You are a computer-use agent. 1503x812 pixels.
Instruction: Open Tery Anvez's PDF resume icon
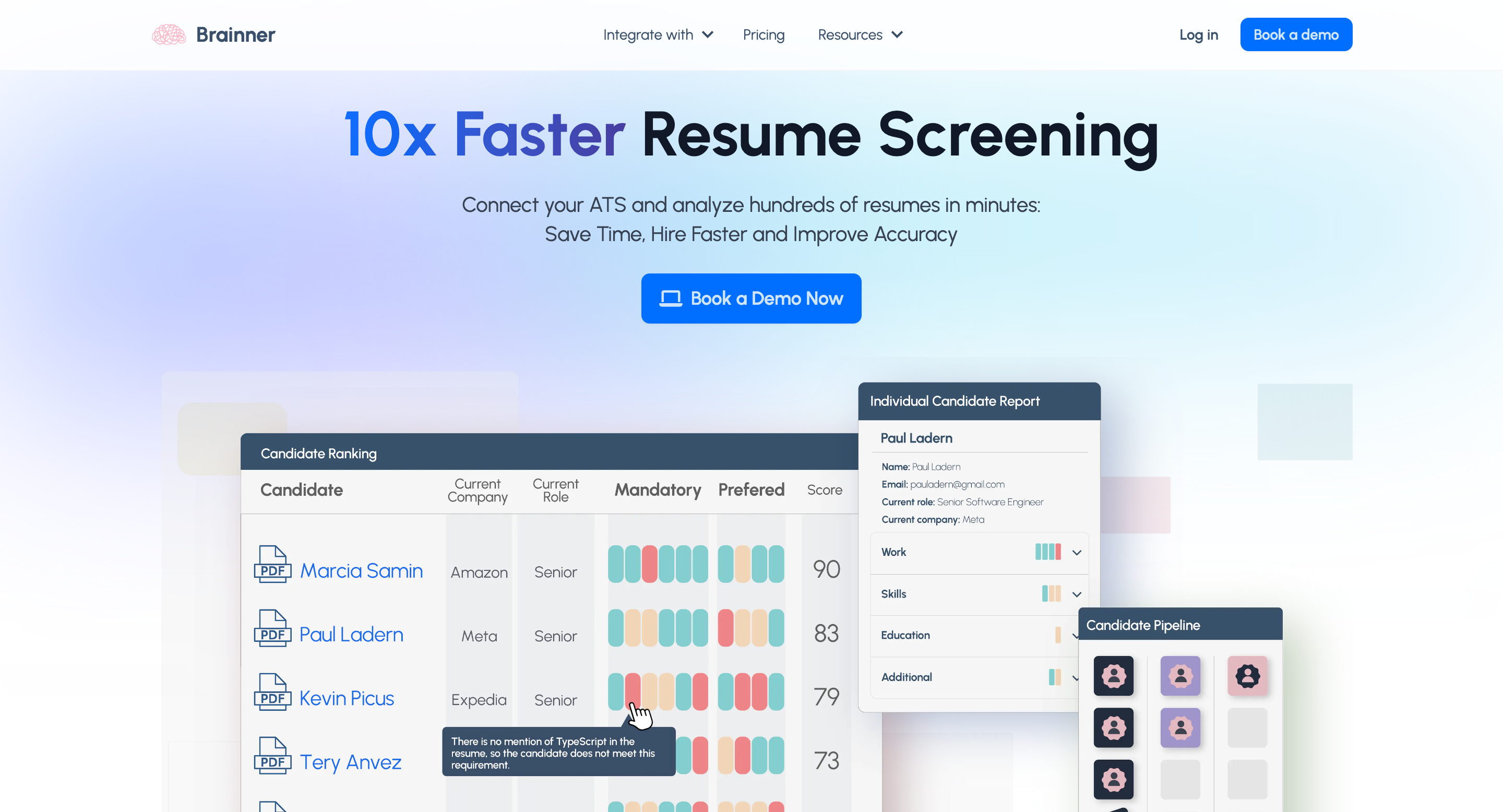(x=272, y=756)
